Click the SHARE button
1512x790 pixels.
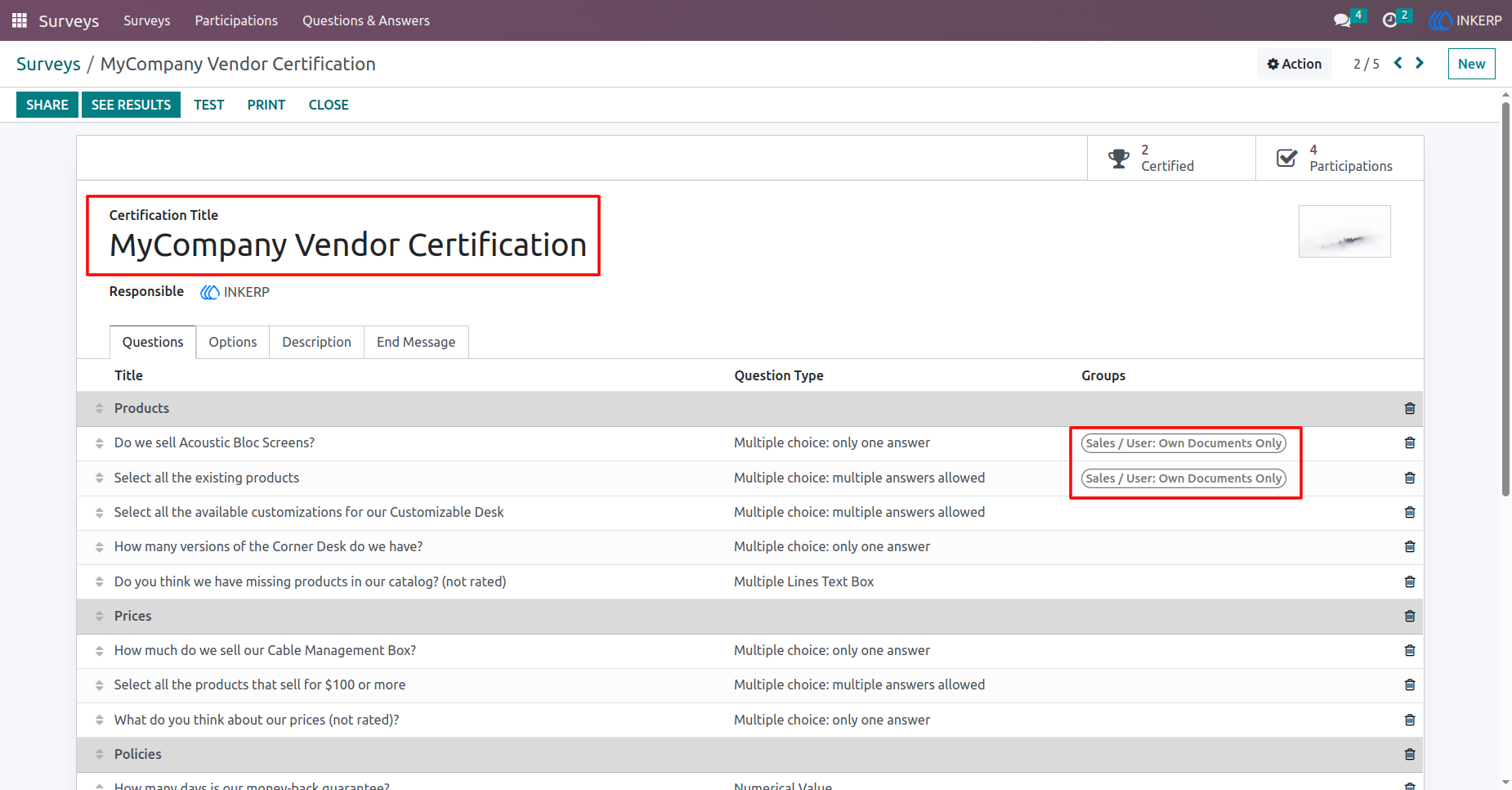(47, 105)
